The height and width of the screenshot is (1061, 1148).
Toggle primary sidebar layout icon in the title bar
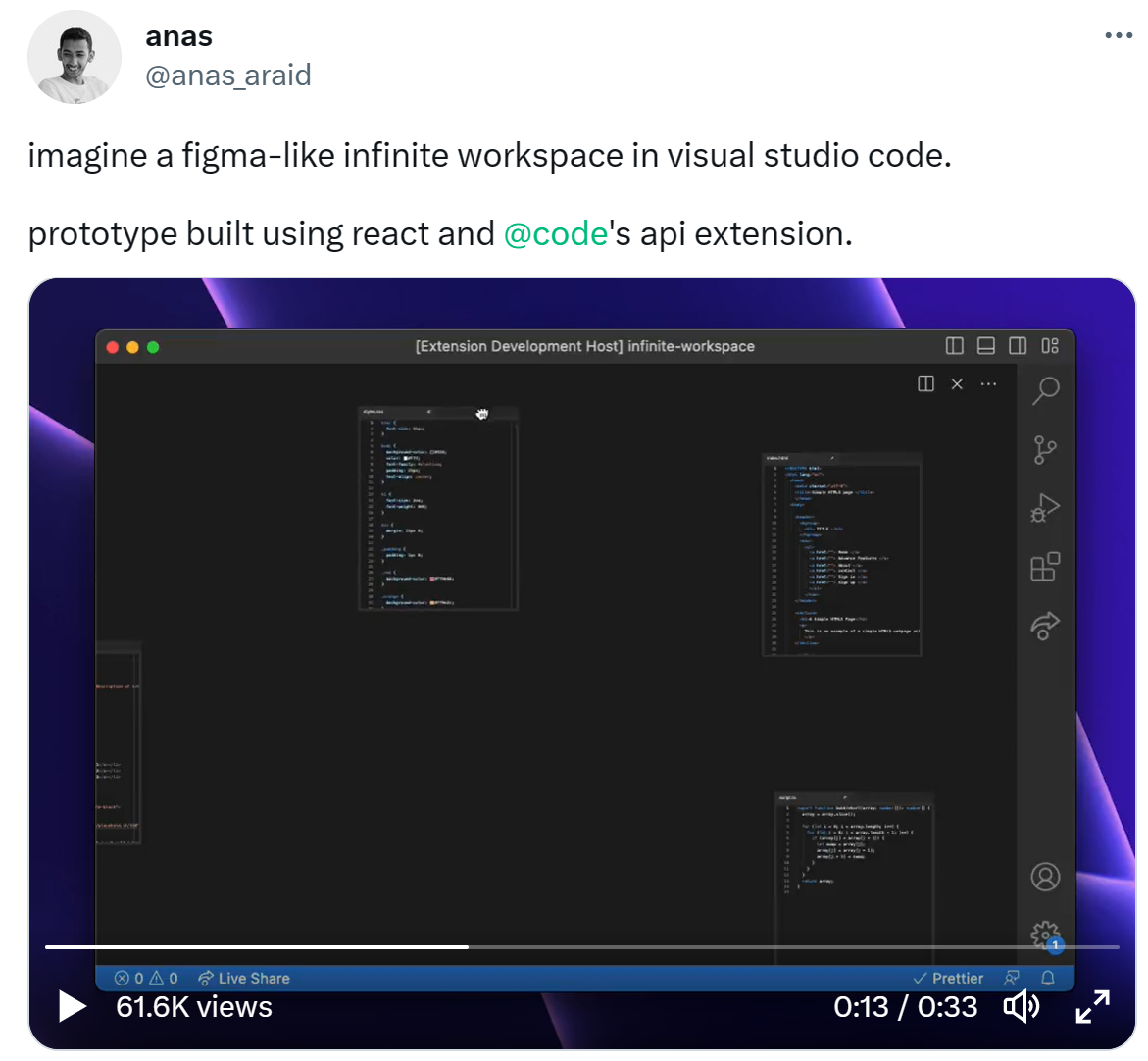click(955, 345)
